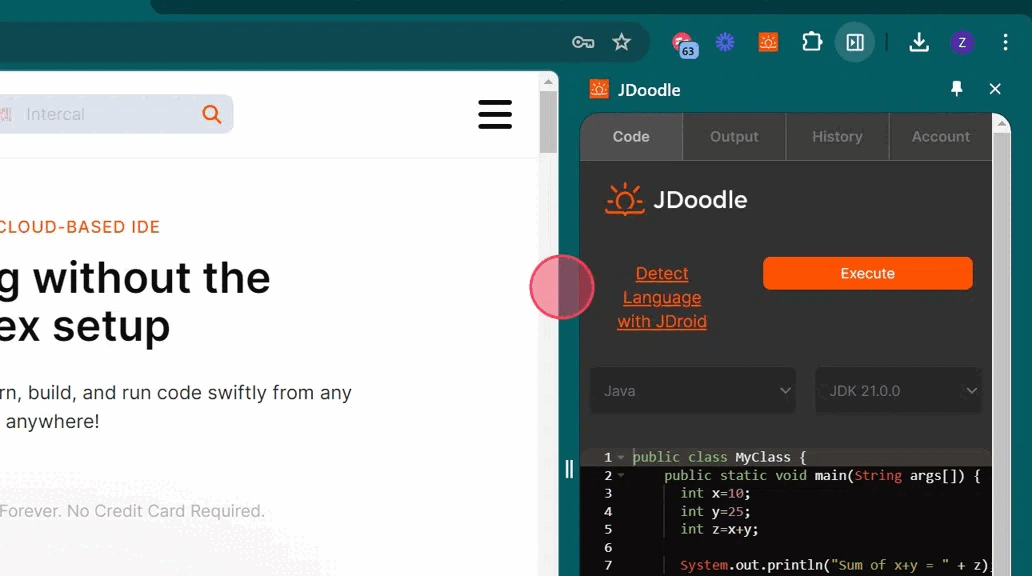Open the History tab
Image resolution: width=1032 pixels, height=576 pixels.
click(837, 137)
